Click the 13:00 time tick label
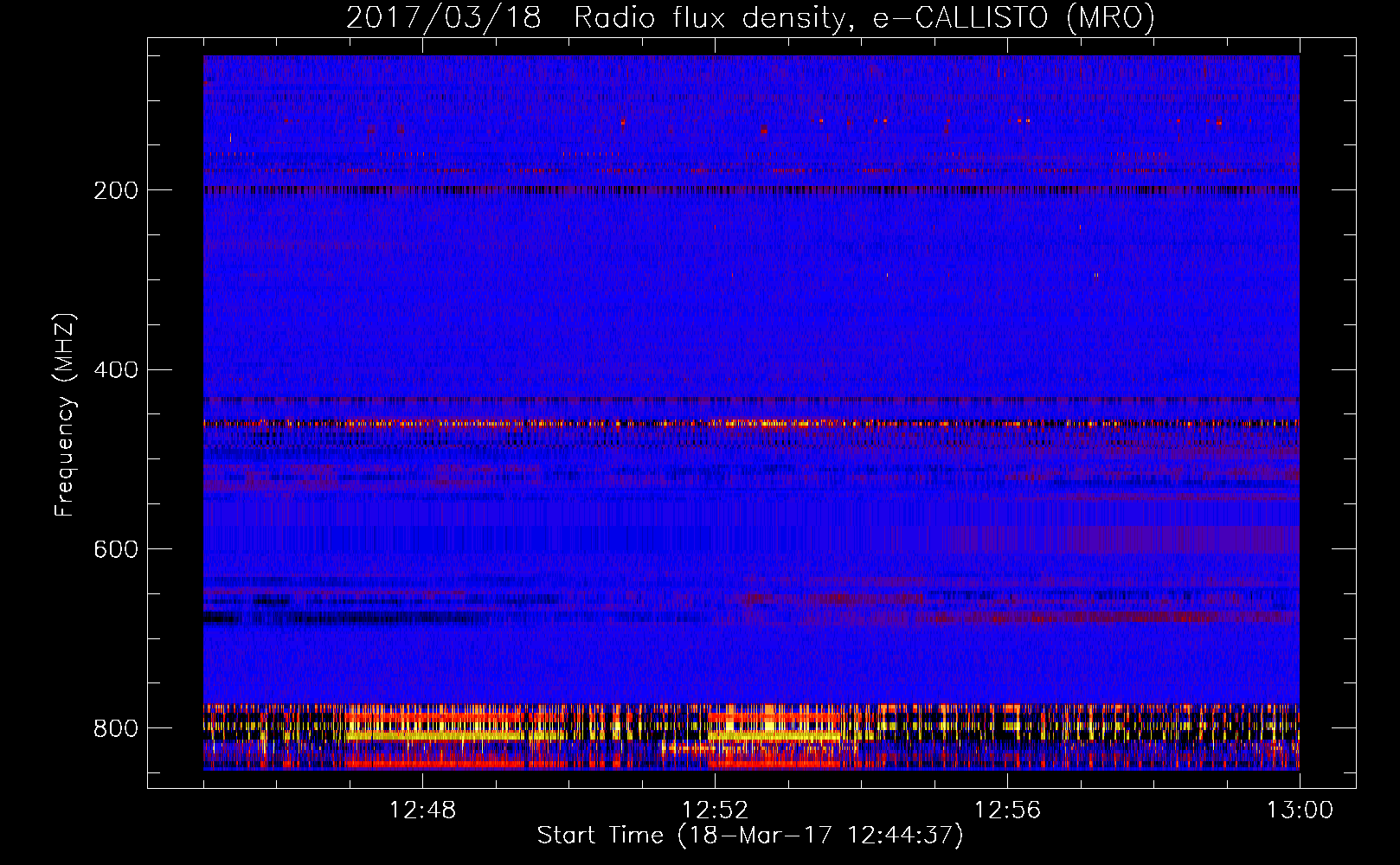1400x865 pixels. [1300, 811]
